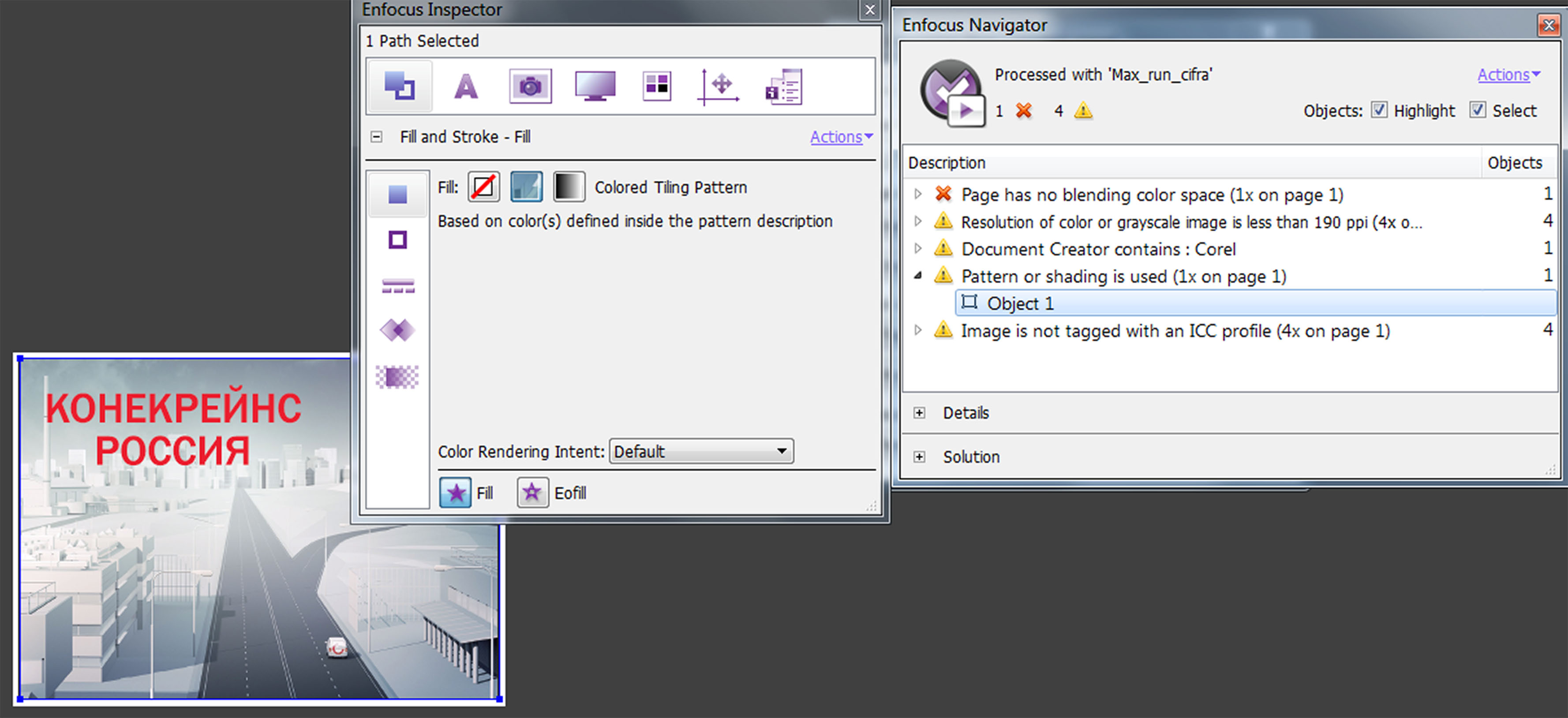Expand 'Page has no blending color space'
Screen dimensions: 1568x718
pos(918,194)
